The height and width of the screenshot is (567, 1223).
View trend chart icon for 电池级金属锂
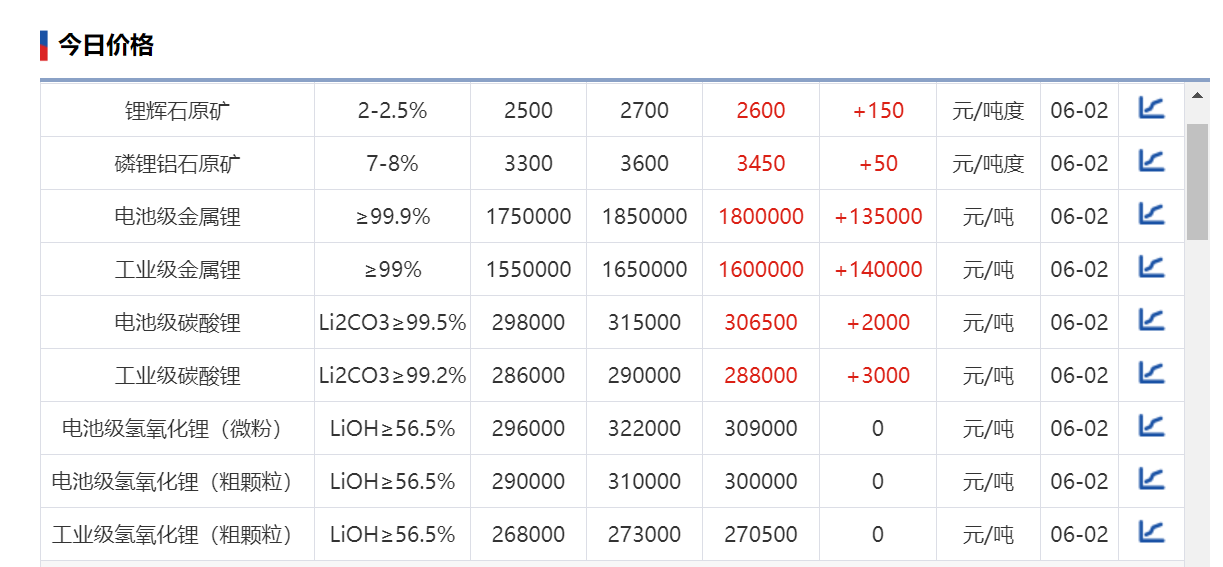pyautogui.click(x=1152, y=214)
